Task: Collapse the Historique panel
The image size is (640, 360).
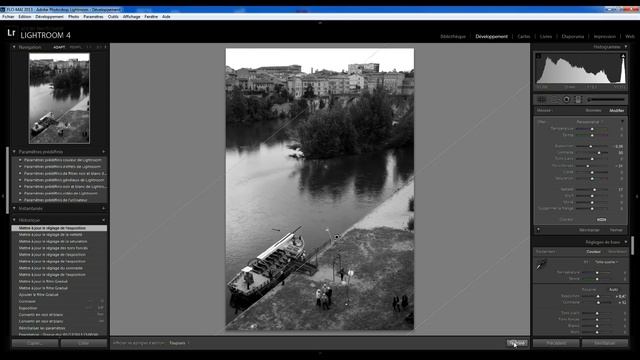Action: click(x=14, y=220)
